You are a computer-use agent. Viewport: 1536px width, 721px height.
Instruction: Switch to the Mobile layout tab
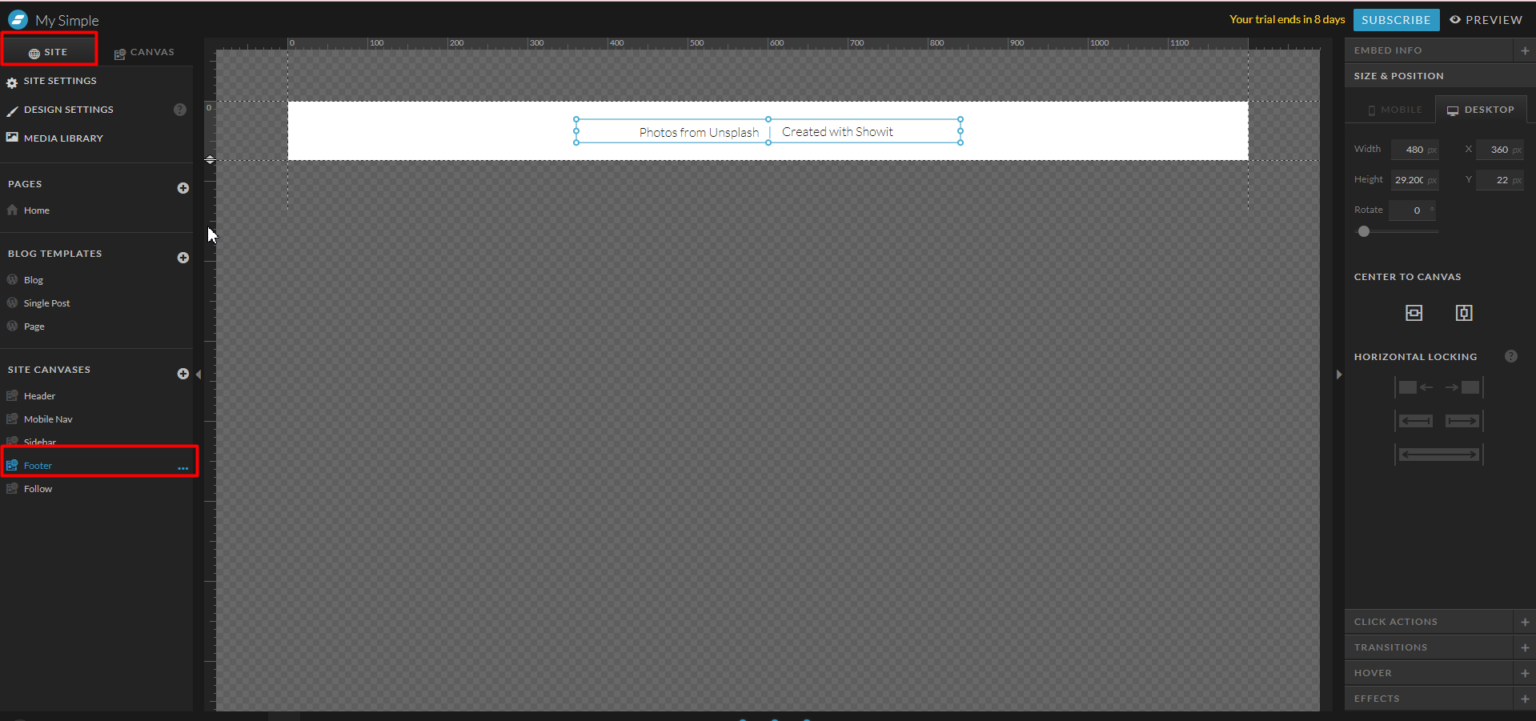(1394, 110)
